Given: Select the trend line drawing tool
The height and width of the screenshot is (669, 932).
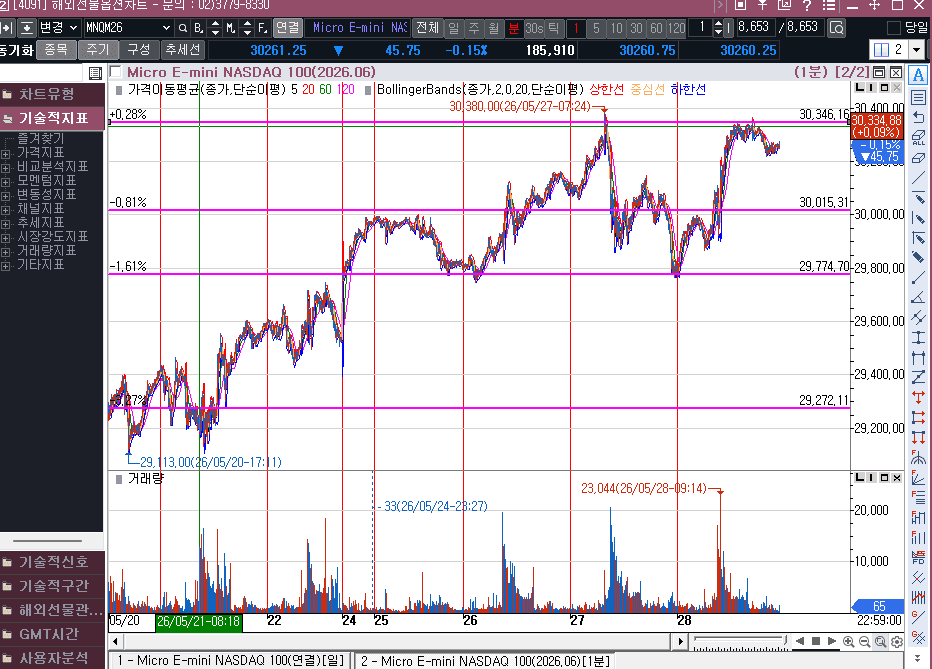Looking at the screenshot, I should click(x=918, y=177).
